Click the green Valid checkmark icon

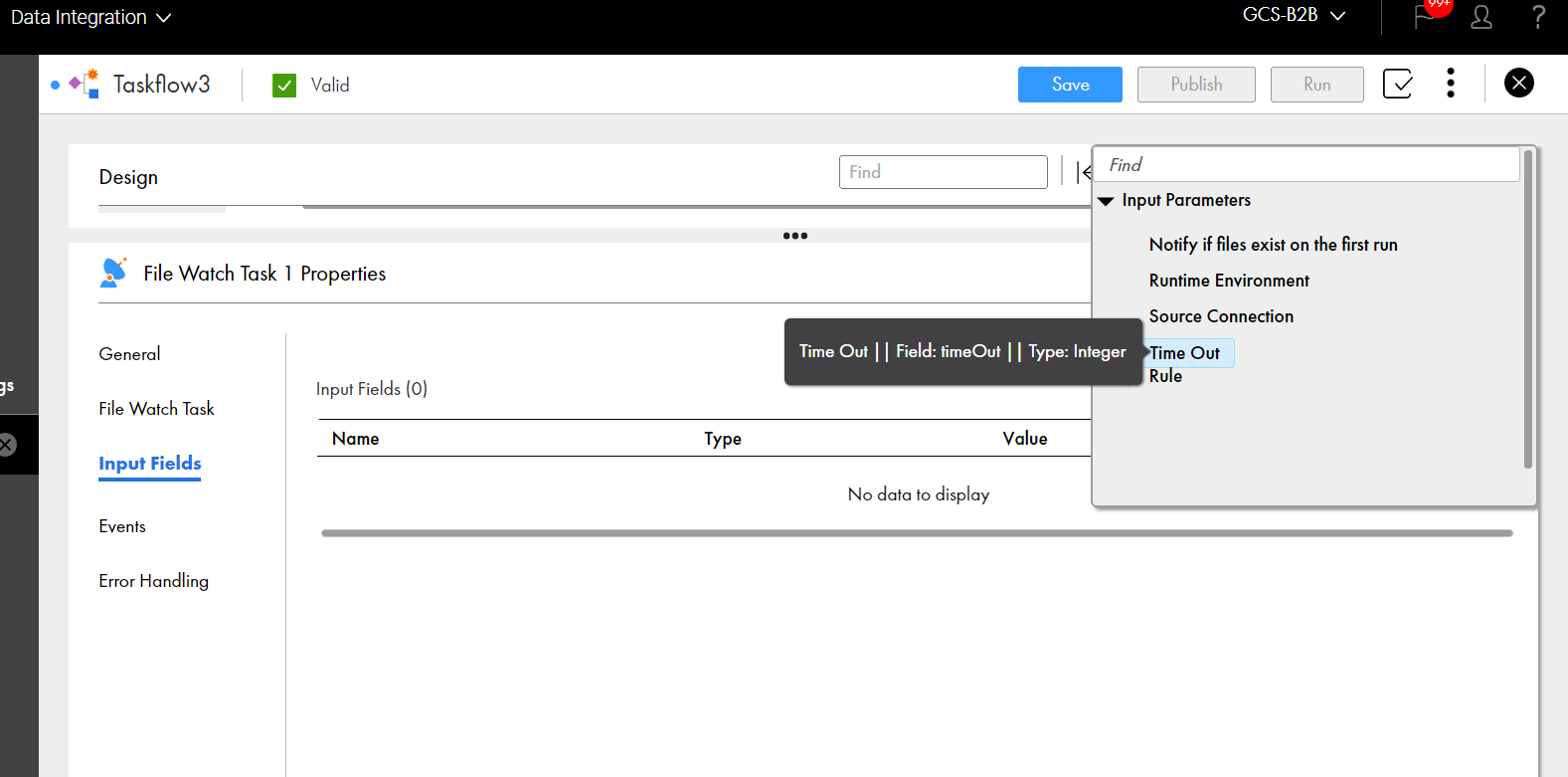click(x=284, y=86)
